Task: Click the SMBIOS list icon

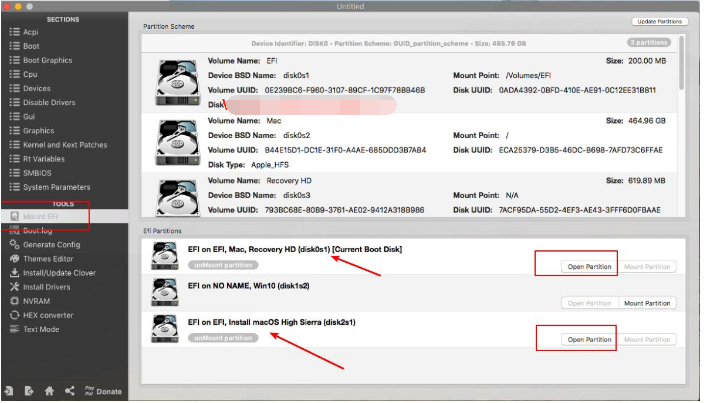Action: 14,173
